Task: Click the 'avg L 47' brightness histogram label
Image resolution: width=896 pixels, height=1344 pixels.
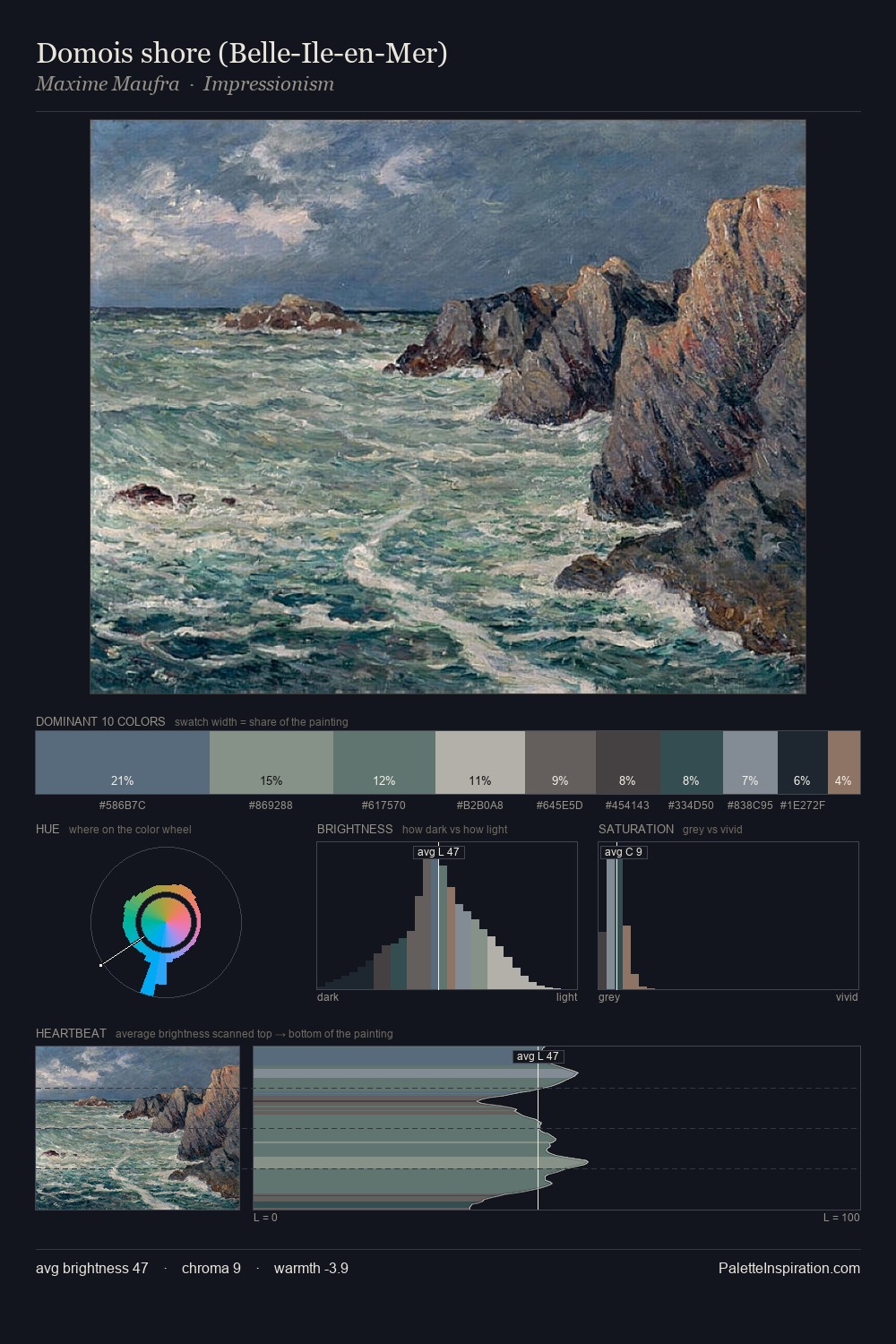Action: (439, 852)
